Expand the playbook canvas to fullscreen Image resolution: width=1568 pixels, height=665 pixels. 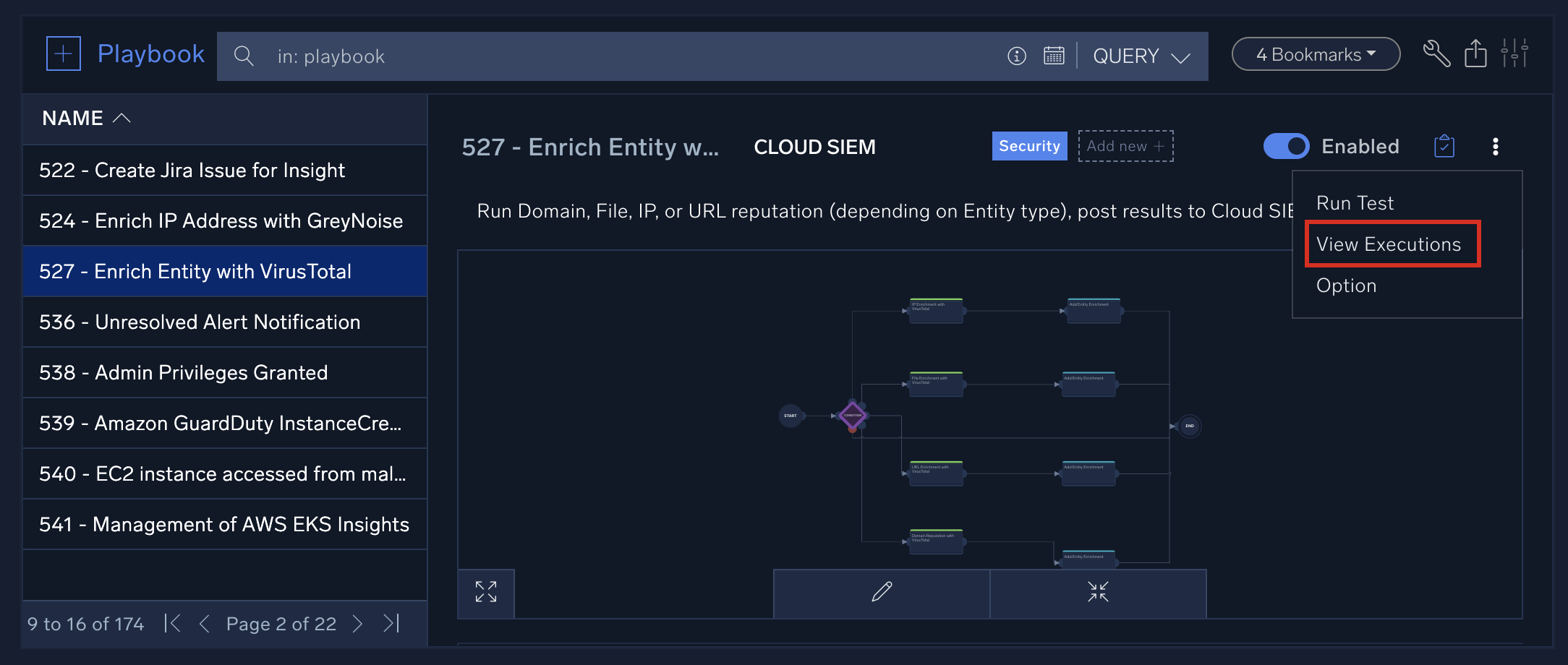pos(486,592)
